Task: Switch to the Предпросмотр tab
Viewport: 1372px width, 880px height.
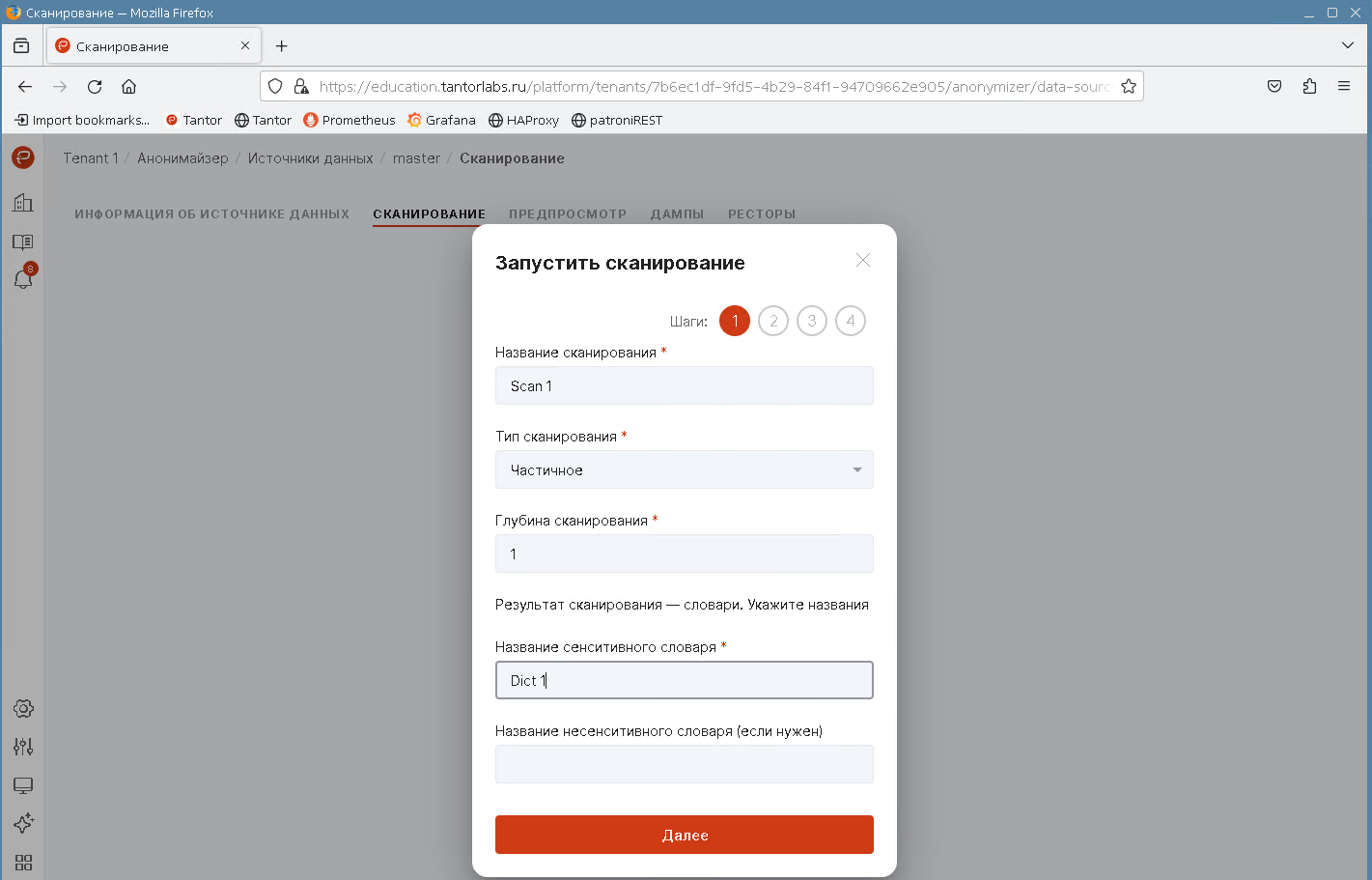Action: click(568, 214)
